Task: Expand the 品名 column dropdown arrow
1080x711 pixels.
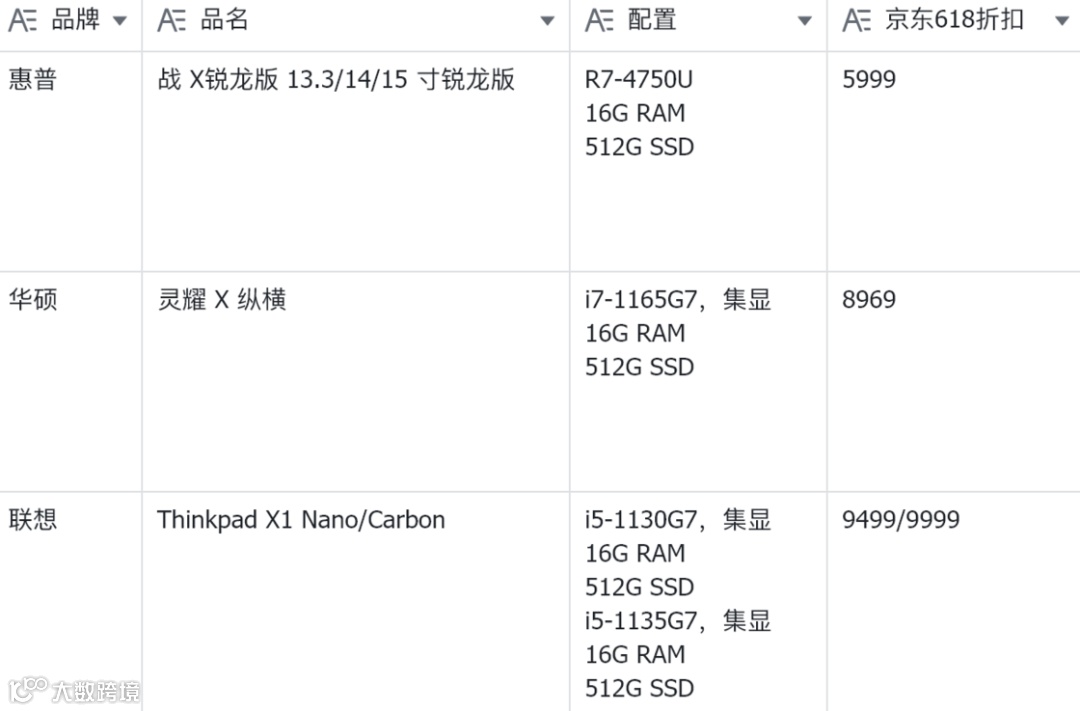Action: click(x=547, y=21)
